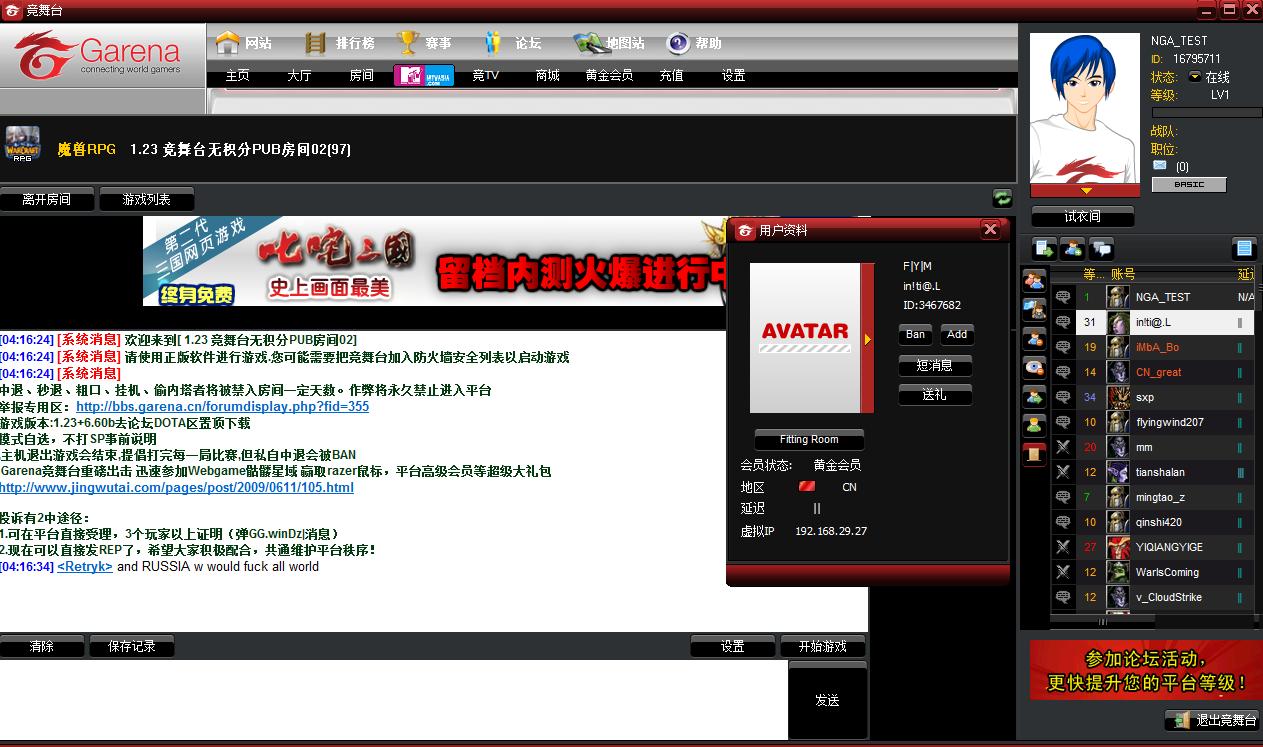
Task: Click the 设置 button below the chat area
Action: [x=733, y=646]
